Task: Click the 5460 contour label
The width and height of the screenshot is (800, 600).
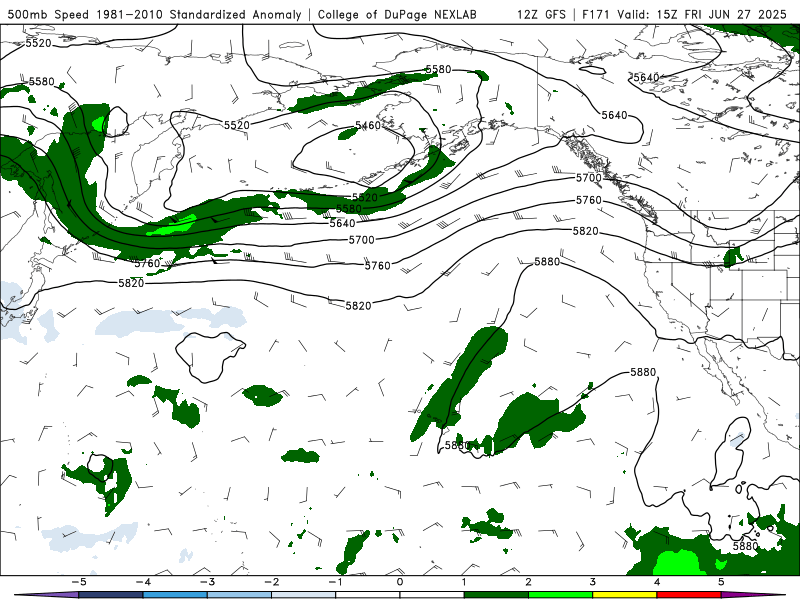Action: [368, 126]
